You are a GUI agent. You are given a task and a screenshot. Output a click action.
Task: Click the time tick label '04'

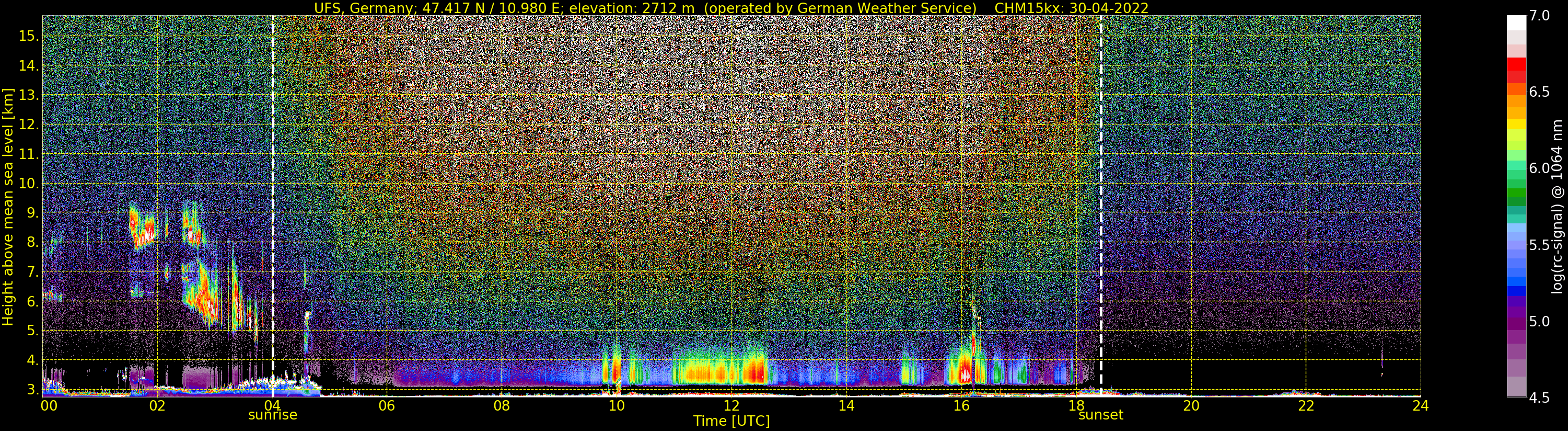[x=272, y=406]
